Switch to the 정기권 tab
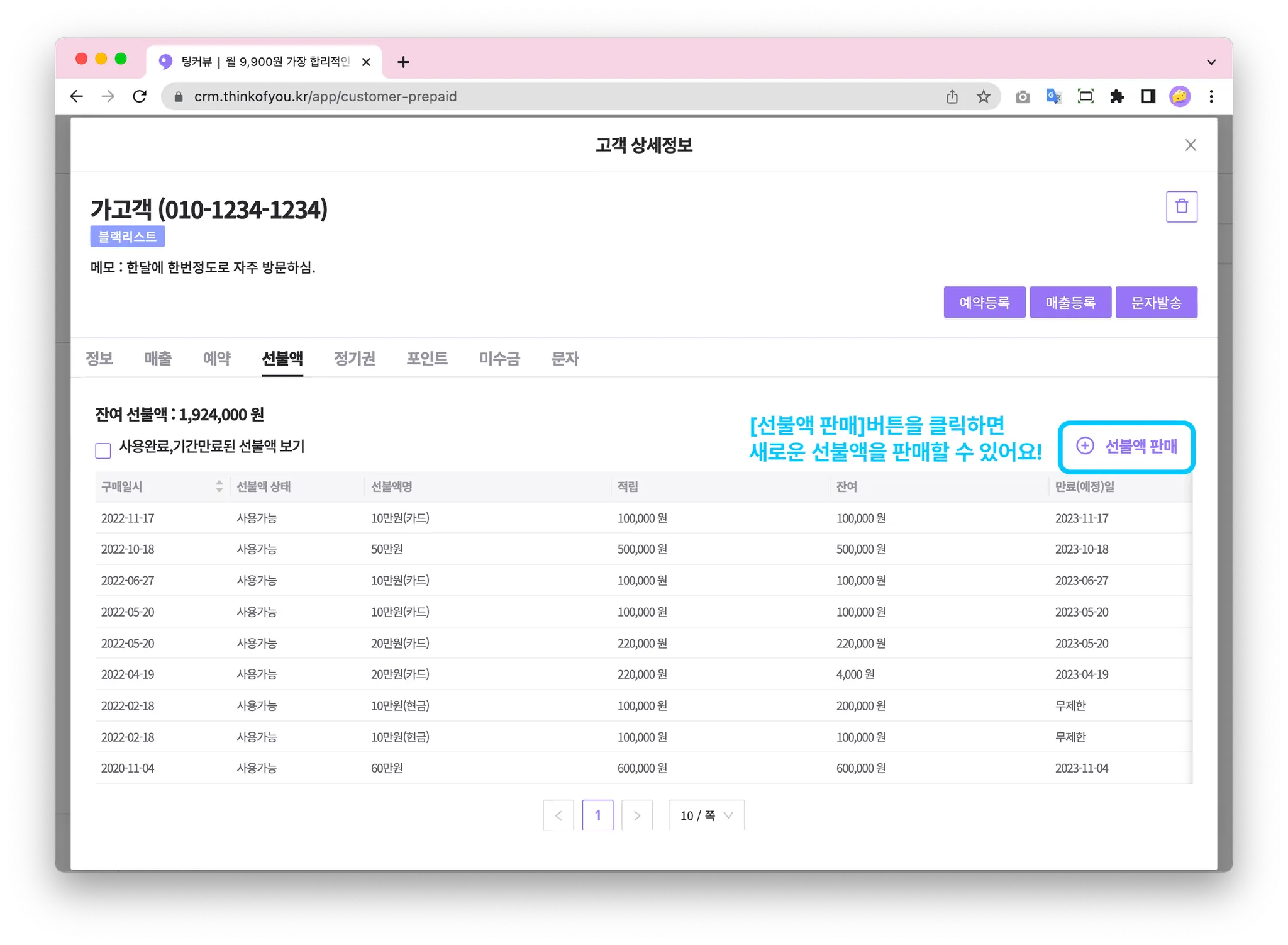Viewport: 1288px width, 945px height. pyautogui.click(x=355, y=359)
